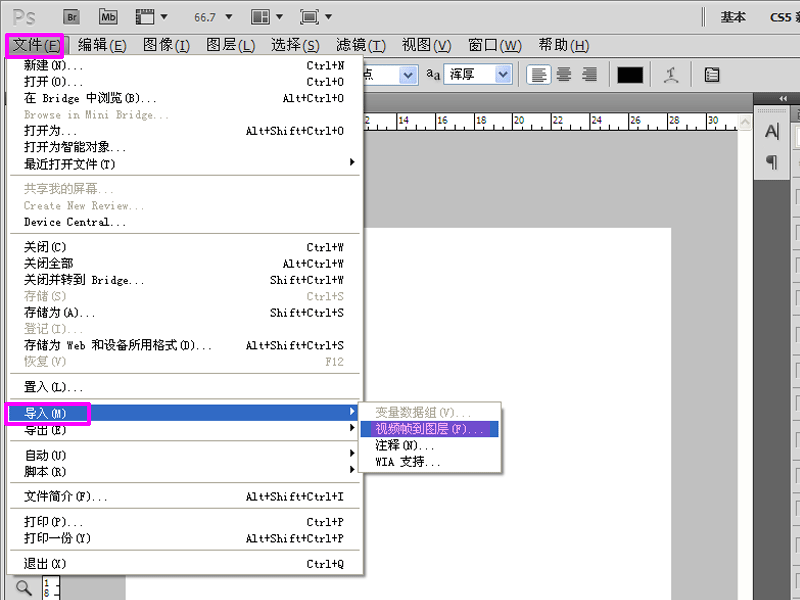Choose 关闭全部 menu entry
The width and height of the screenshot is (800, 600).
[x=185, y=263]
